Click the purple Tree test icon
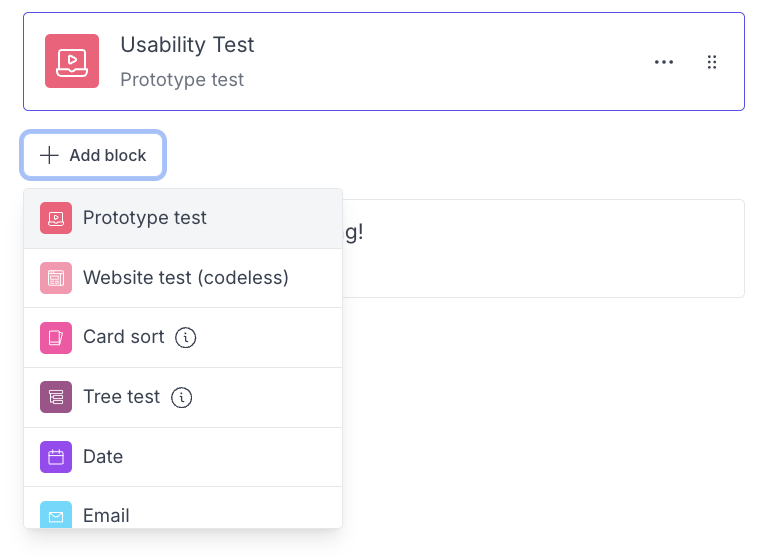 (x=56, y=397)
